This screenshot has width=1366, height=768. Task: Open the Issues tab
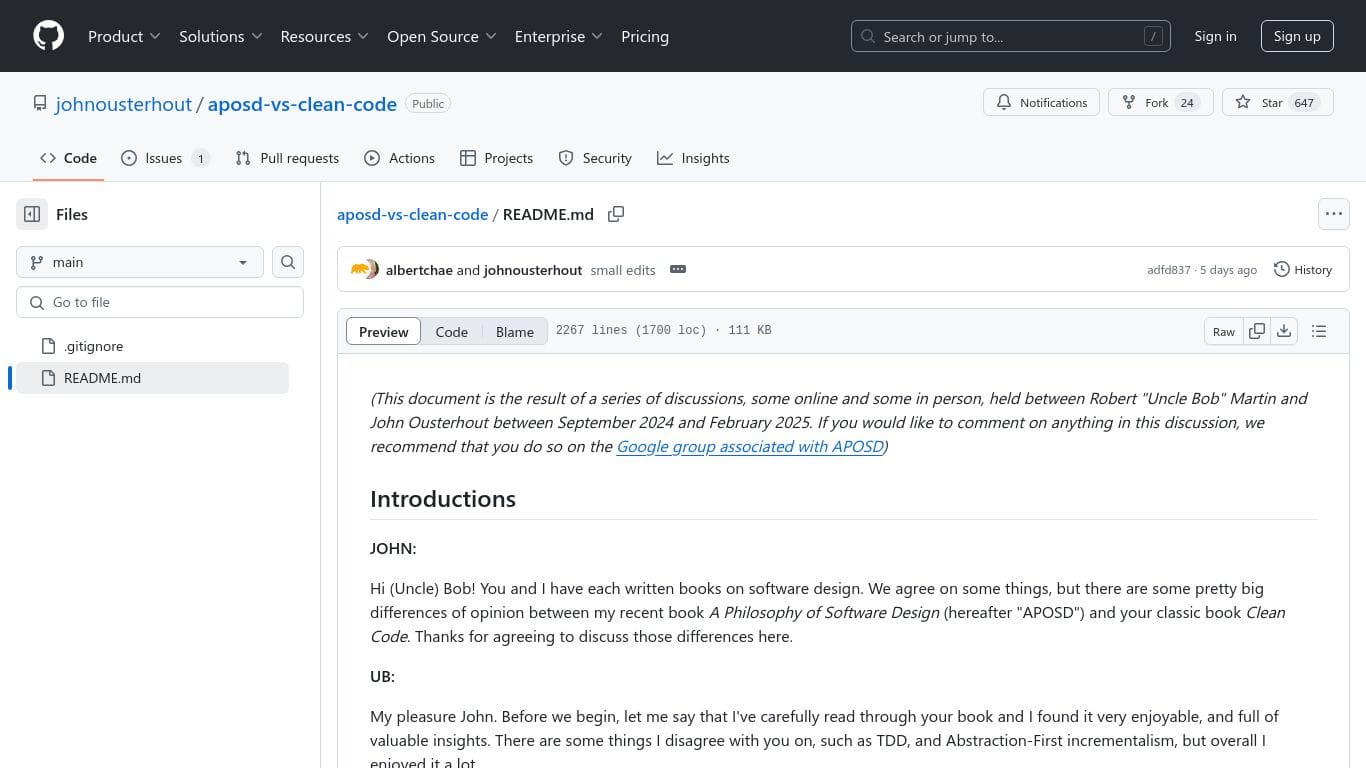pyautogui.click(x=164, y=158)
